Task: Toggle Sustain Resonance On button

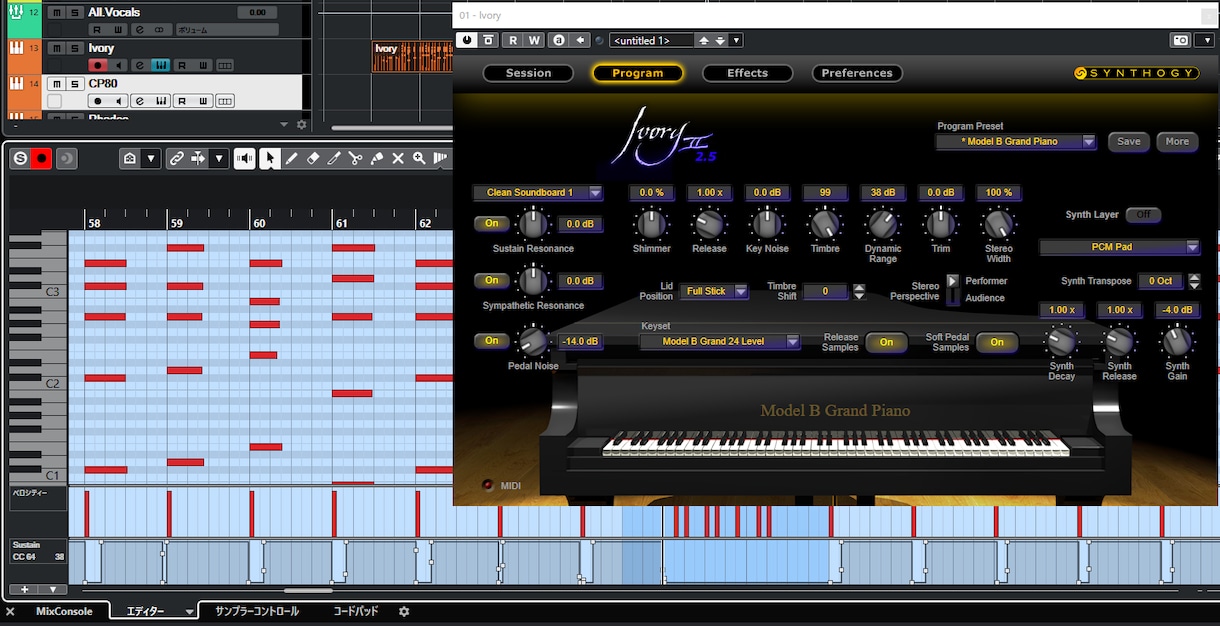Action: click(491, 224)
